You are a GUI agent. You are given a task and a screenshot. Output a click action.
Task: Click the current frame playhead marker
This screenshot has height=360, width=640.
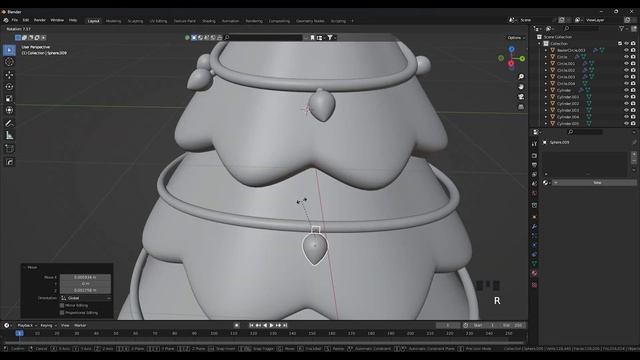tap(19, 333)
